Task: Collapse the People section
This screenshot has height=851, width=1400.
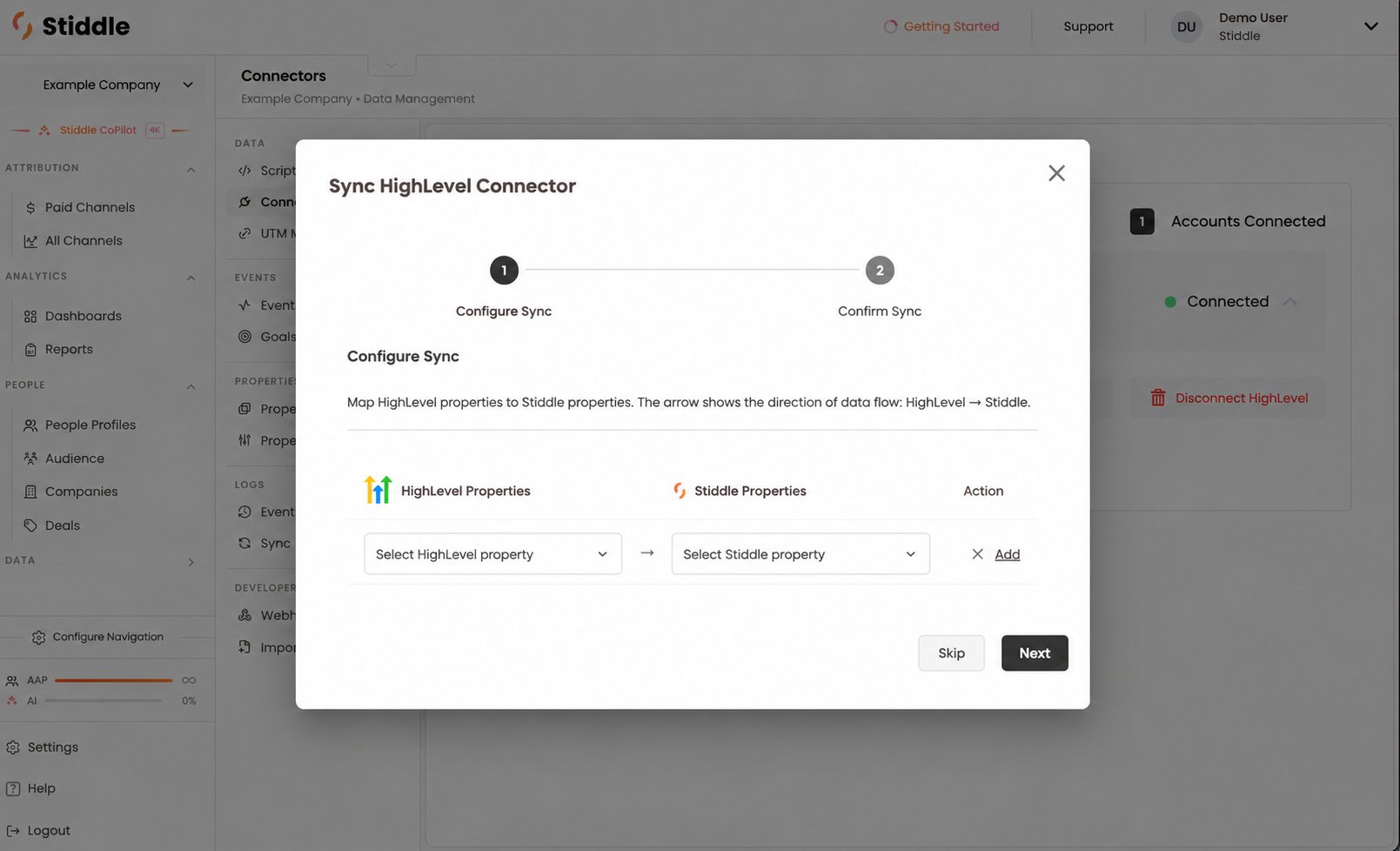Action: (191, 386)
